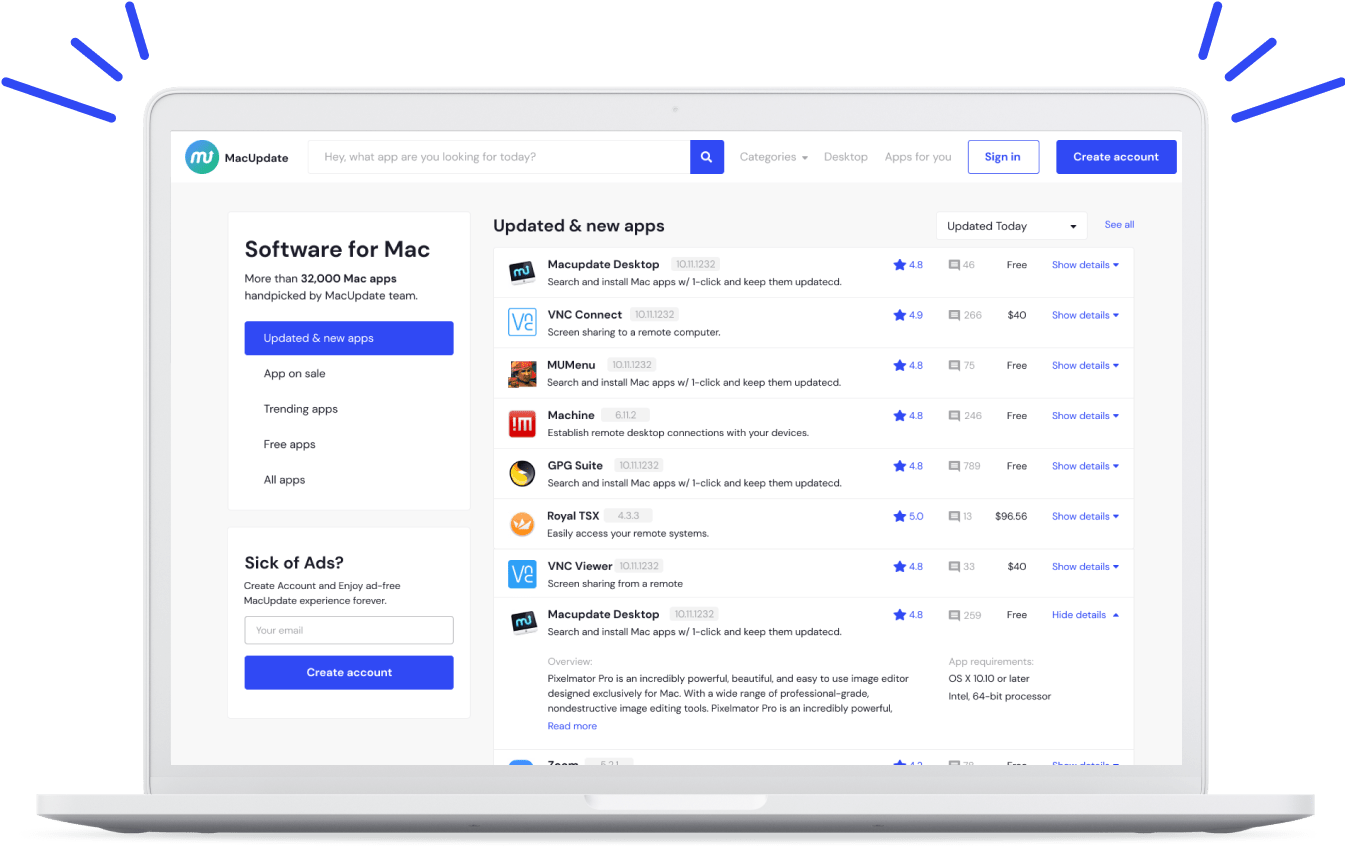
Task: Expand Show details for MUMenu
Action: [1085, 365]
